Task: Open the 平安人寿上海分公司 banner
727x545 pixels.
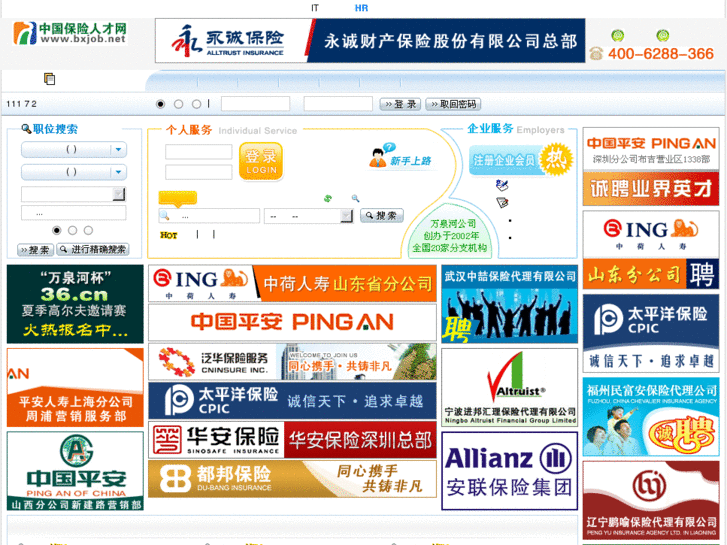Action: coord(75,387)
